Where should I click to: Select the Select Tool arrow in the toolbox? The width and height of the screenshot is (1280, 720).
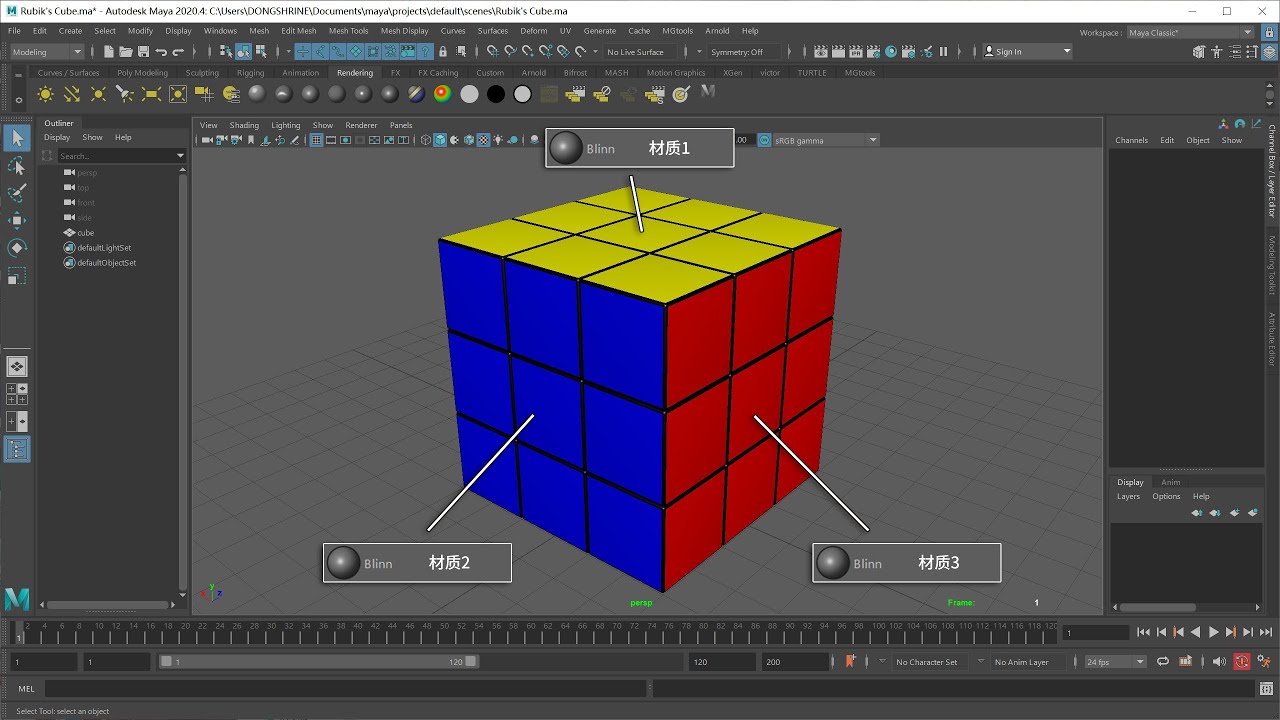coord(17,138)
